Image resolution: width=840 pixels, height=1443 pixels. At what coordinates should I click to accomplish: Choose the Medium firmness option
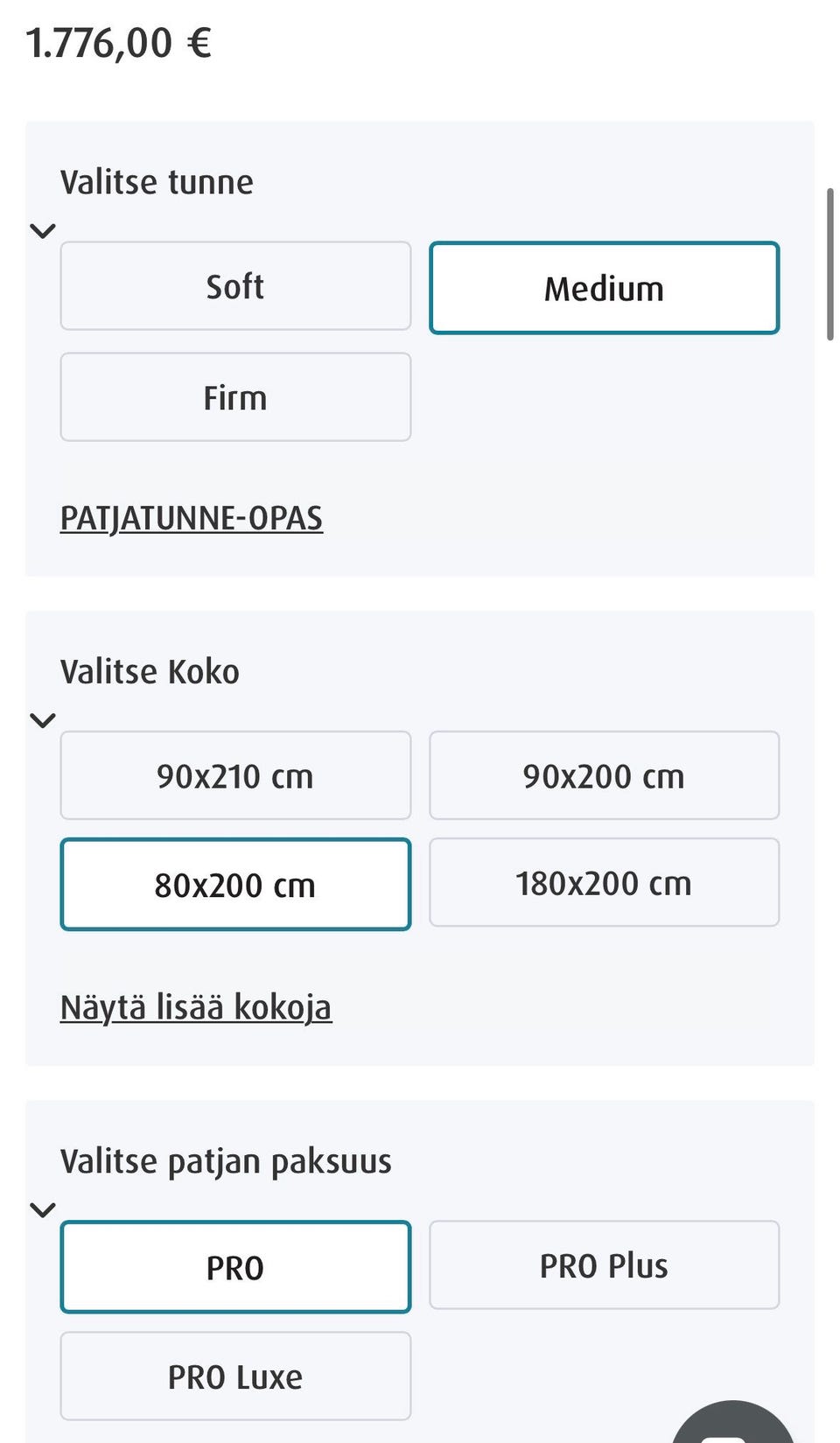coord(604,288)
